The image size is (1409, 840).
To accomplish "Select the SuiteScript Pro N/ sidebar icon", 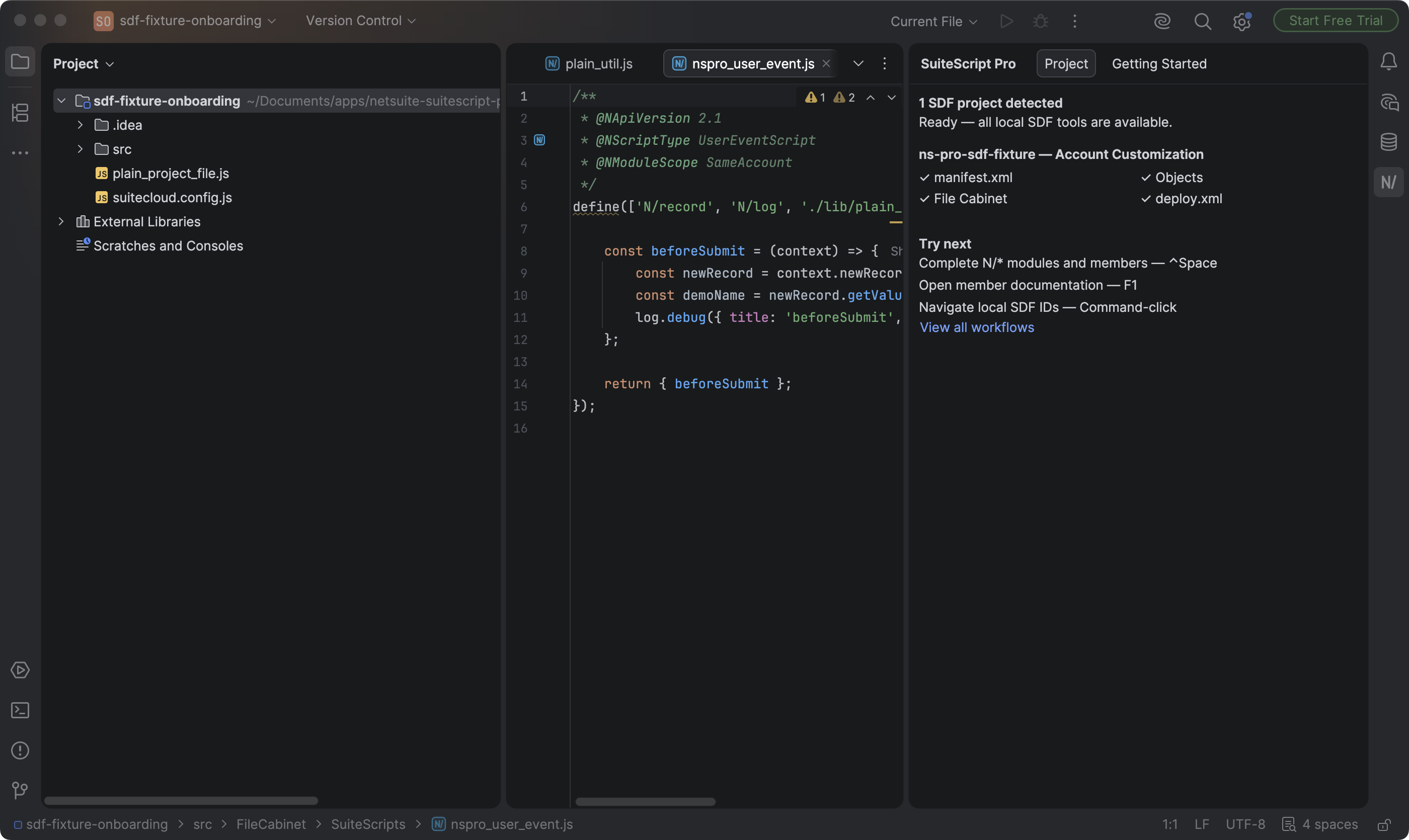I will coord(1388,182).
